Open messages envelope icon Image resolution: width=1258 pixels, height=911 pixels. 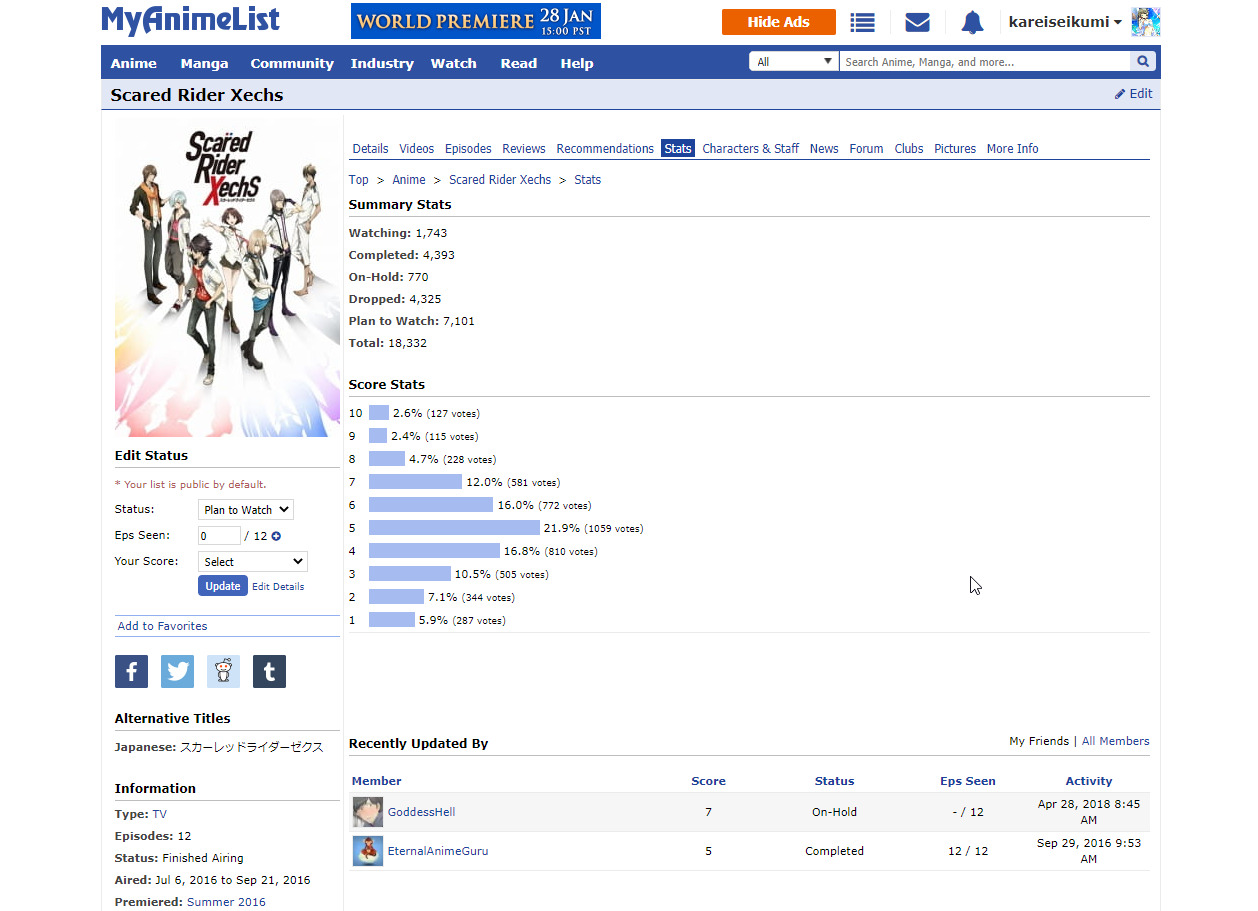click(917, 22)
